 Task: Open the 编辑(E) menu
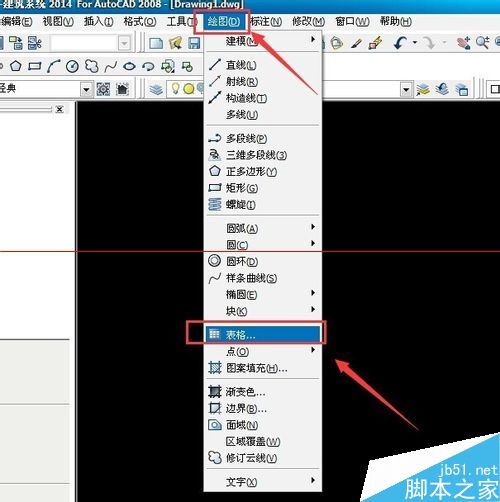[x=16, y=22]
